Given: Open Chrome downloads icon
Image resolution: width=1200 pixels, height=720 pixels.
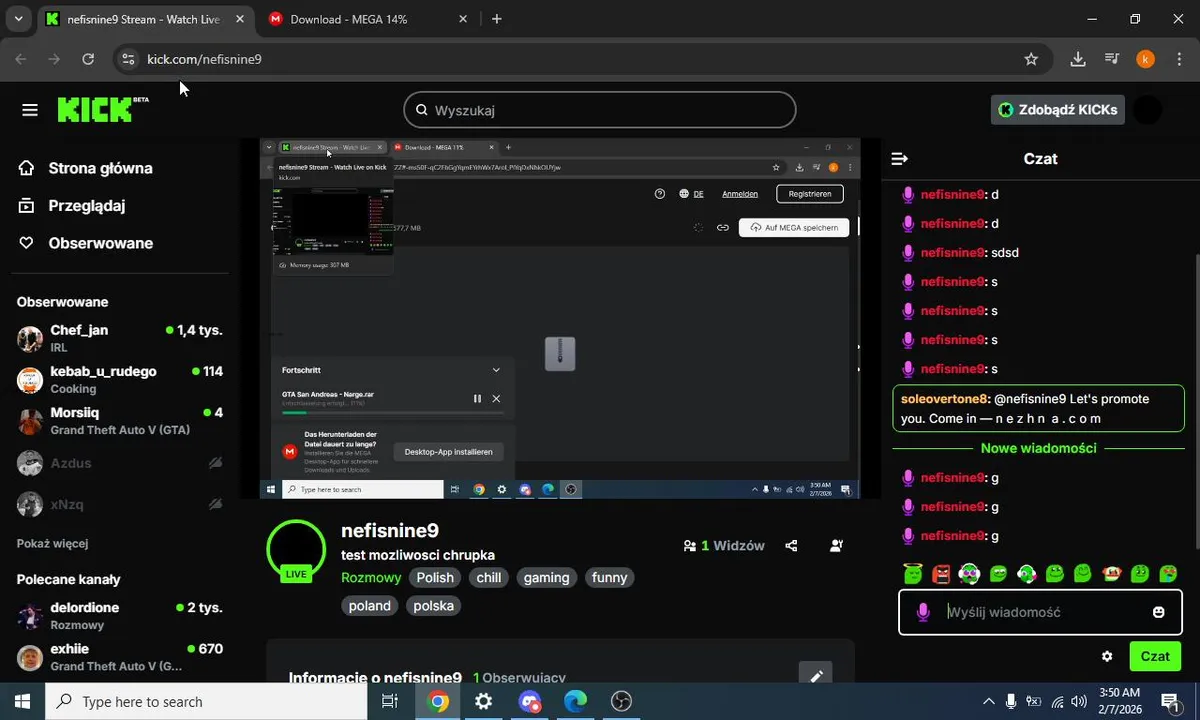Looking at the screenshot, I should [x=1078, y=59].
